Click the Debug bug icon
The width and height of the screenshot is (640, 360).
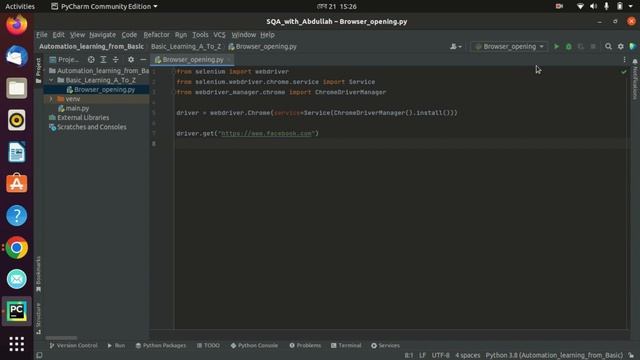click(568, 47)
